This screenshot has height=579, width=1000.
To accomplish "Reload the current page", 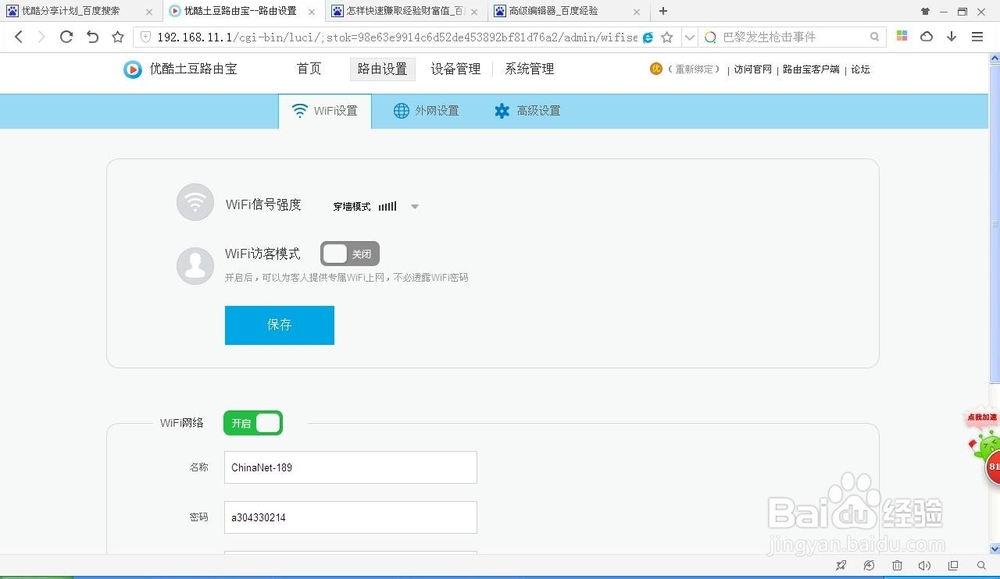I will coord(66,37).
